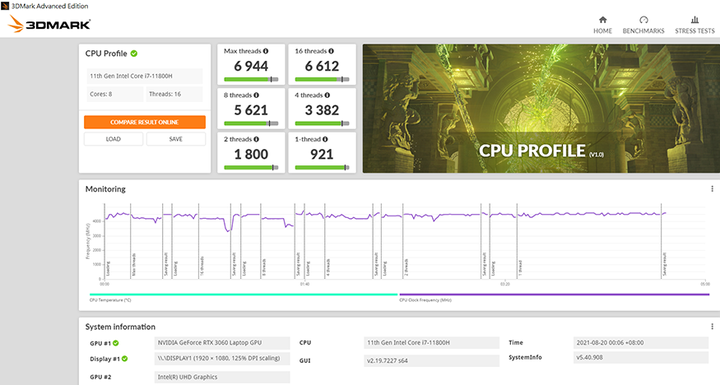Screen dimensions: 720x385
Task: Toggle the CPU Temperature legend line
Action: point(243,294)
